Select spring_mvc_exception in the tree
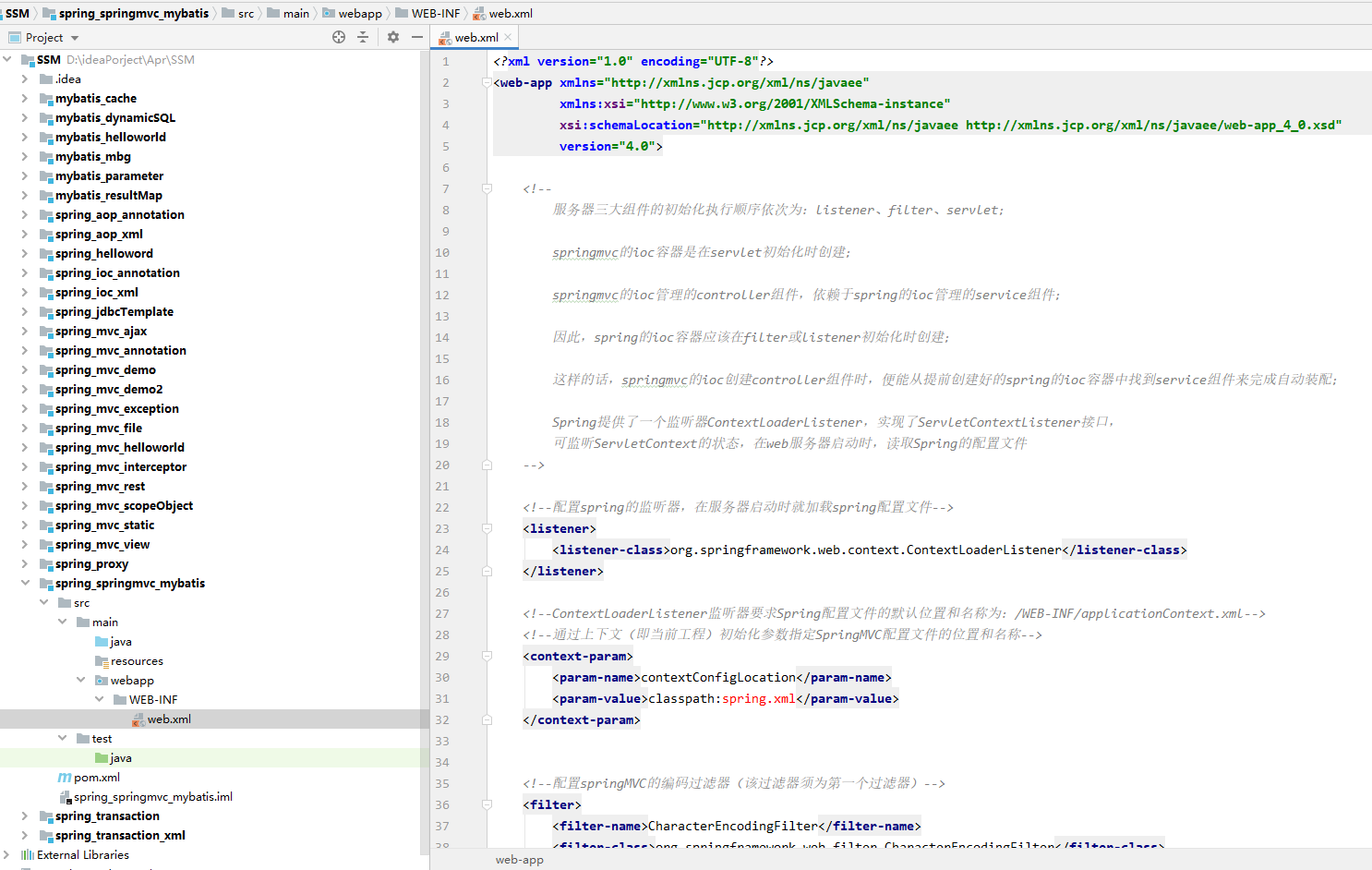 pos(116,408)
